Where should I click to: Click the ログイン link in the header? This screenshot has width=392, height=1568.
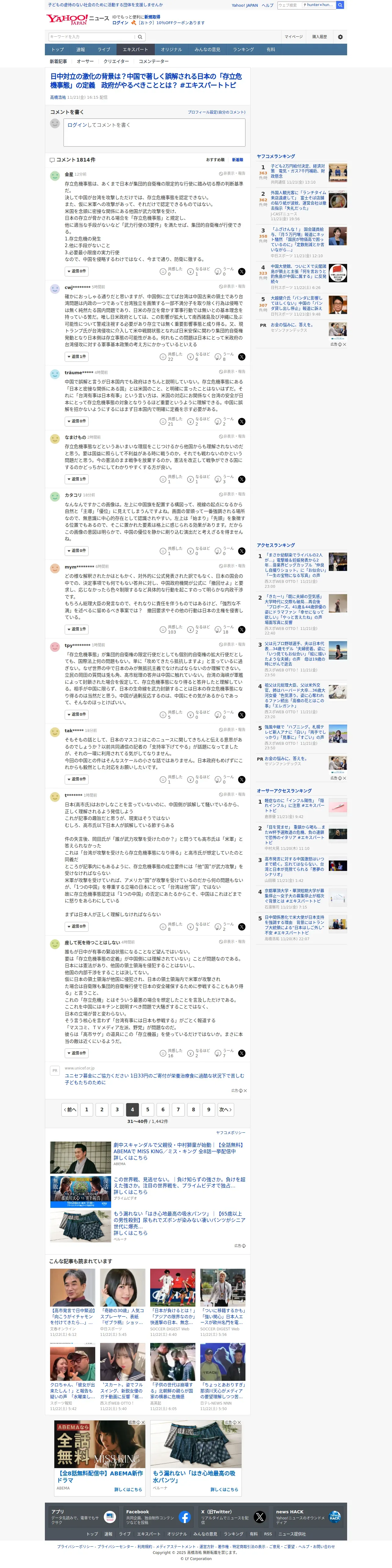[120, 23]
